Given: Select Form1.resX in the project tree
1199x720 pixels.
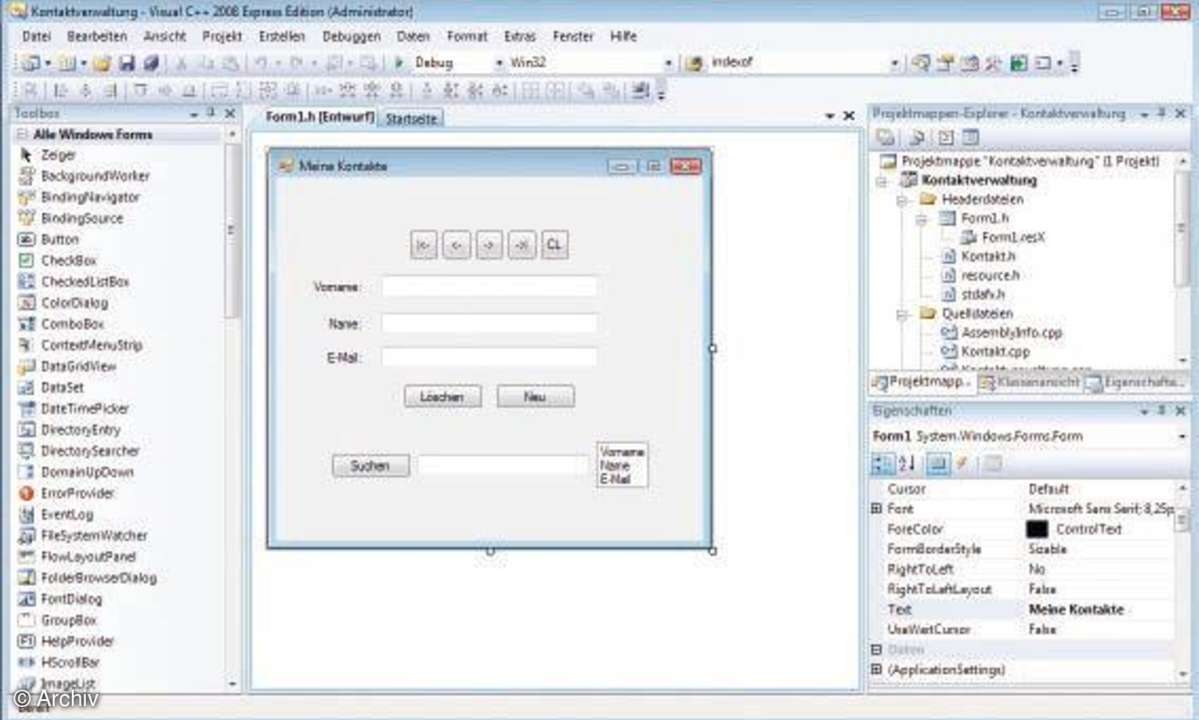Looking at the screenshot, I should coord(1013,237).
